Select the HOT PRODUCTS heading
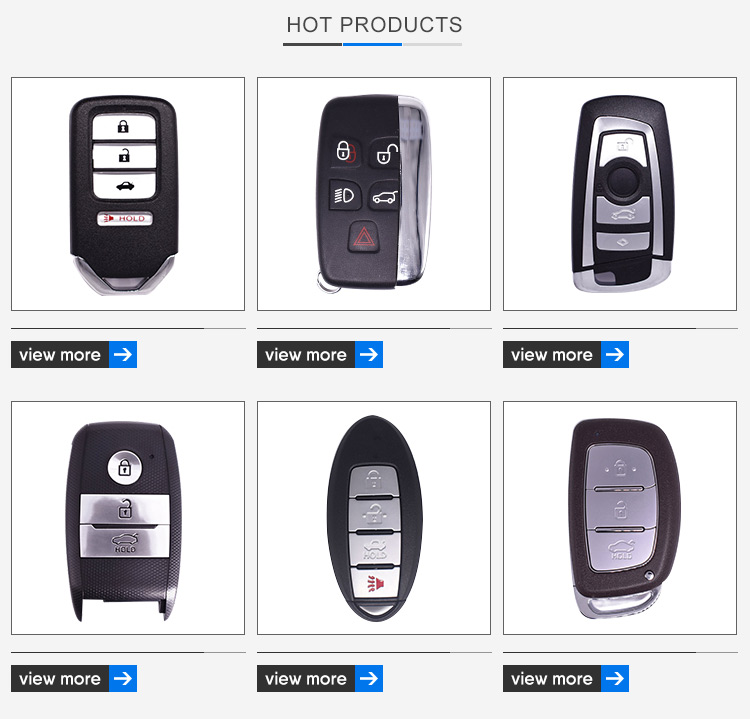Image resolution: width=750 pixels, height=719 pixels. pos(374,25)
